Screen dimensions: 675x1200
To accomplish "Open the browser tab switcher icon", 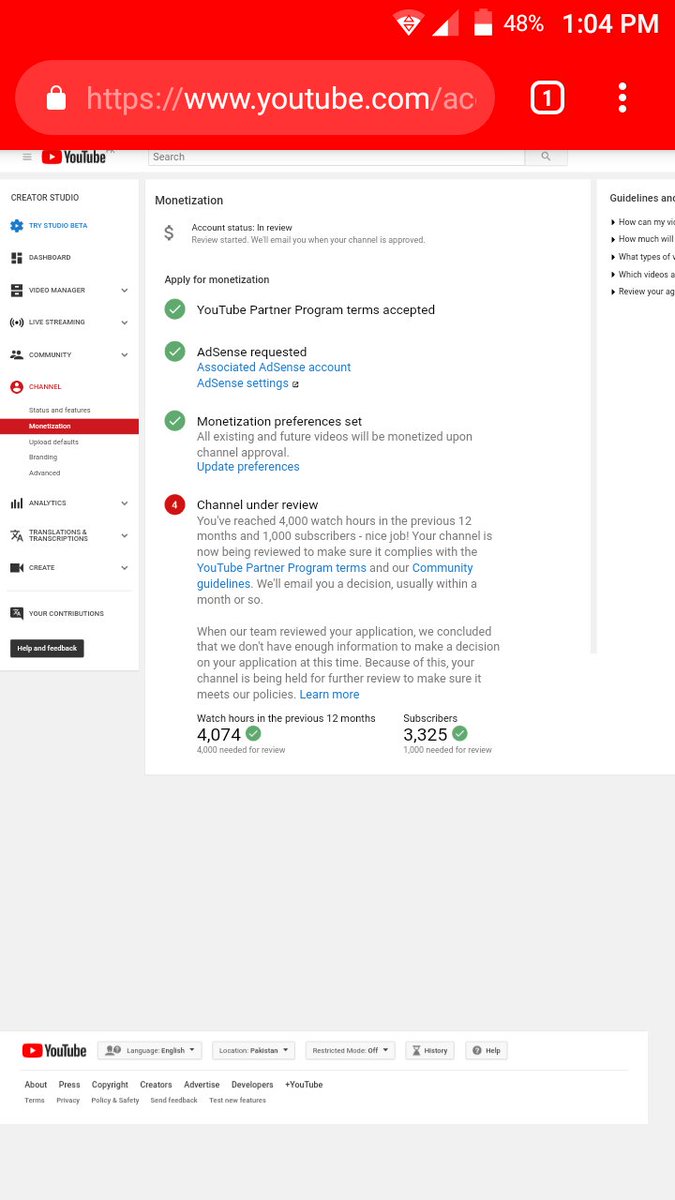I will point(547,98).
